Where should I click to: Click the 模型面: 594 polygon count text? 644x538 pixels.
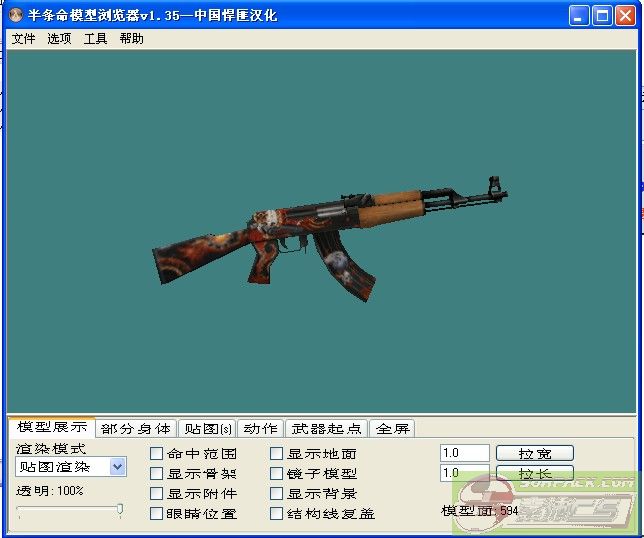[479, 511]
